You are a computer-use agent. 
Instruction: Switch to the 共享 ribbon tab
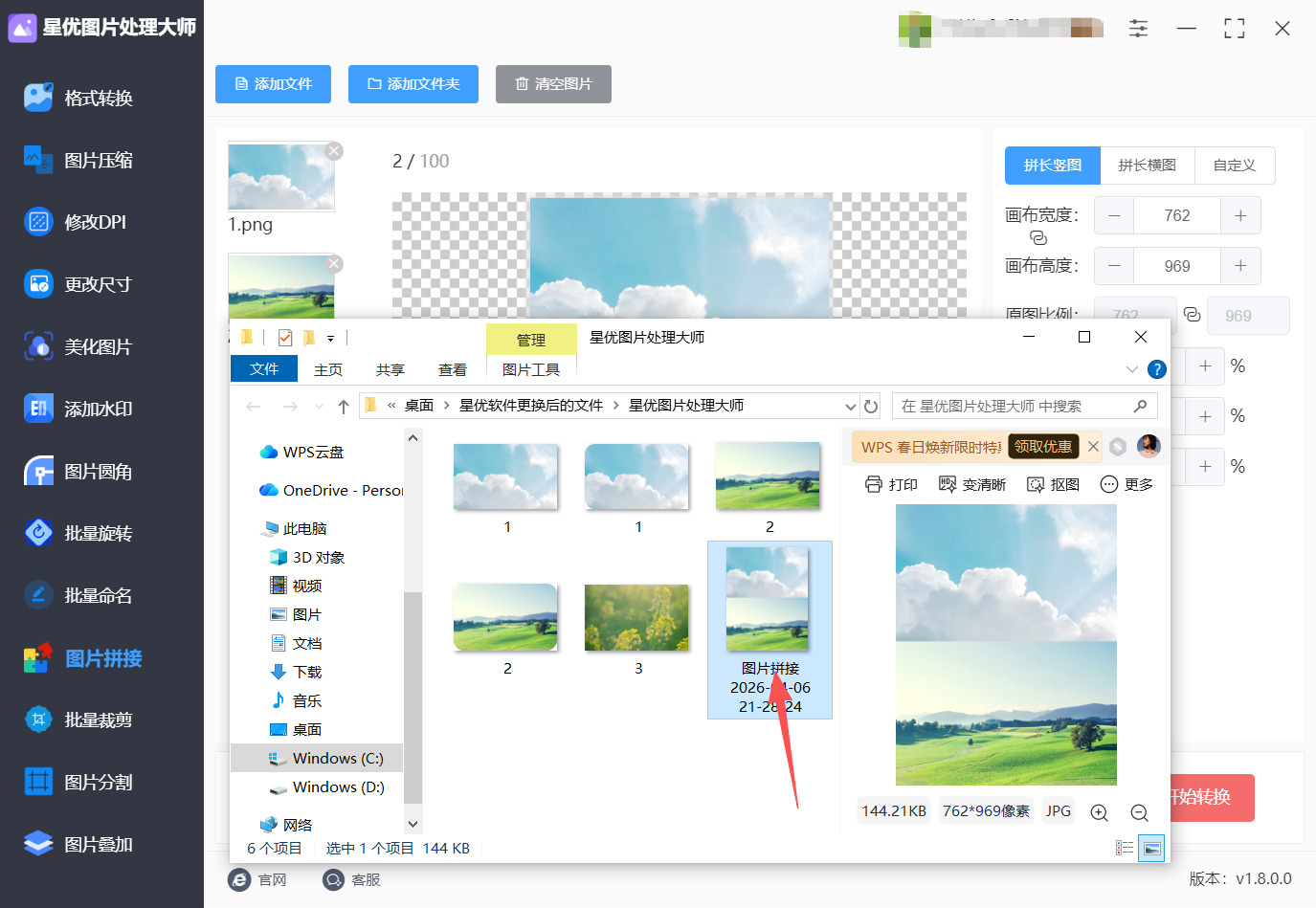coord(390,369)
